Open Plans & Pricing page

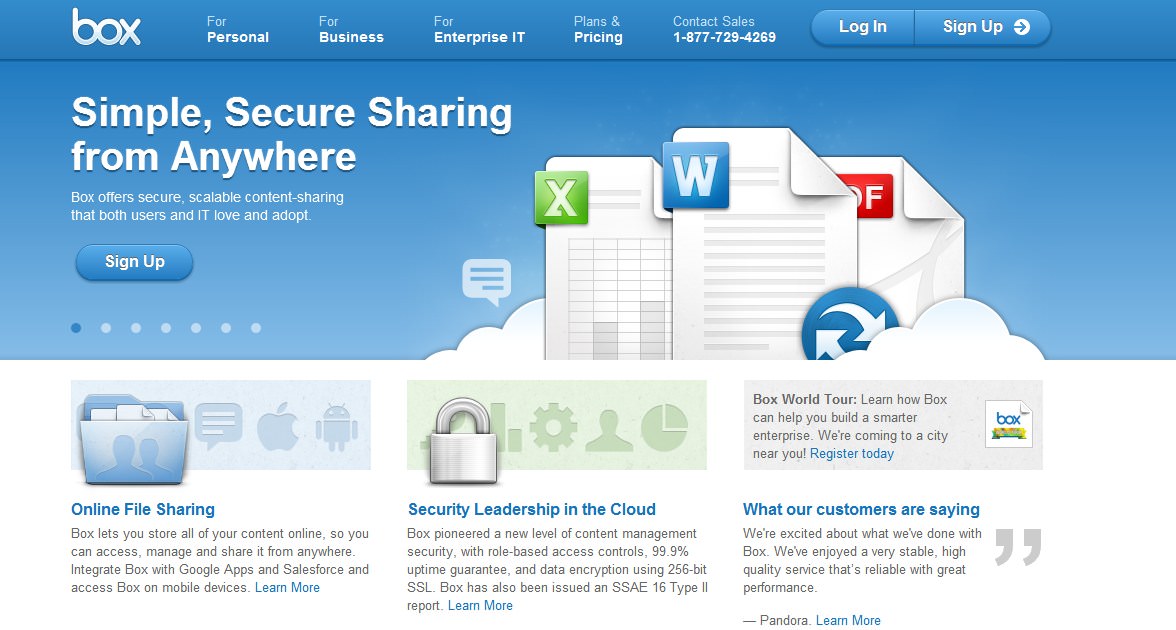tap(598, 29)
